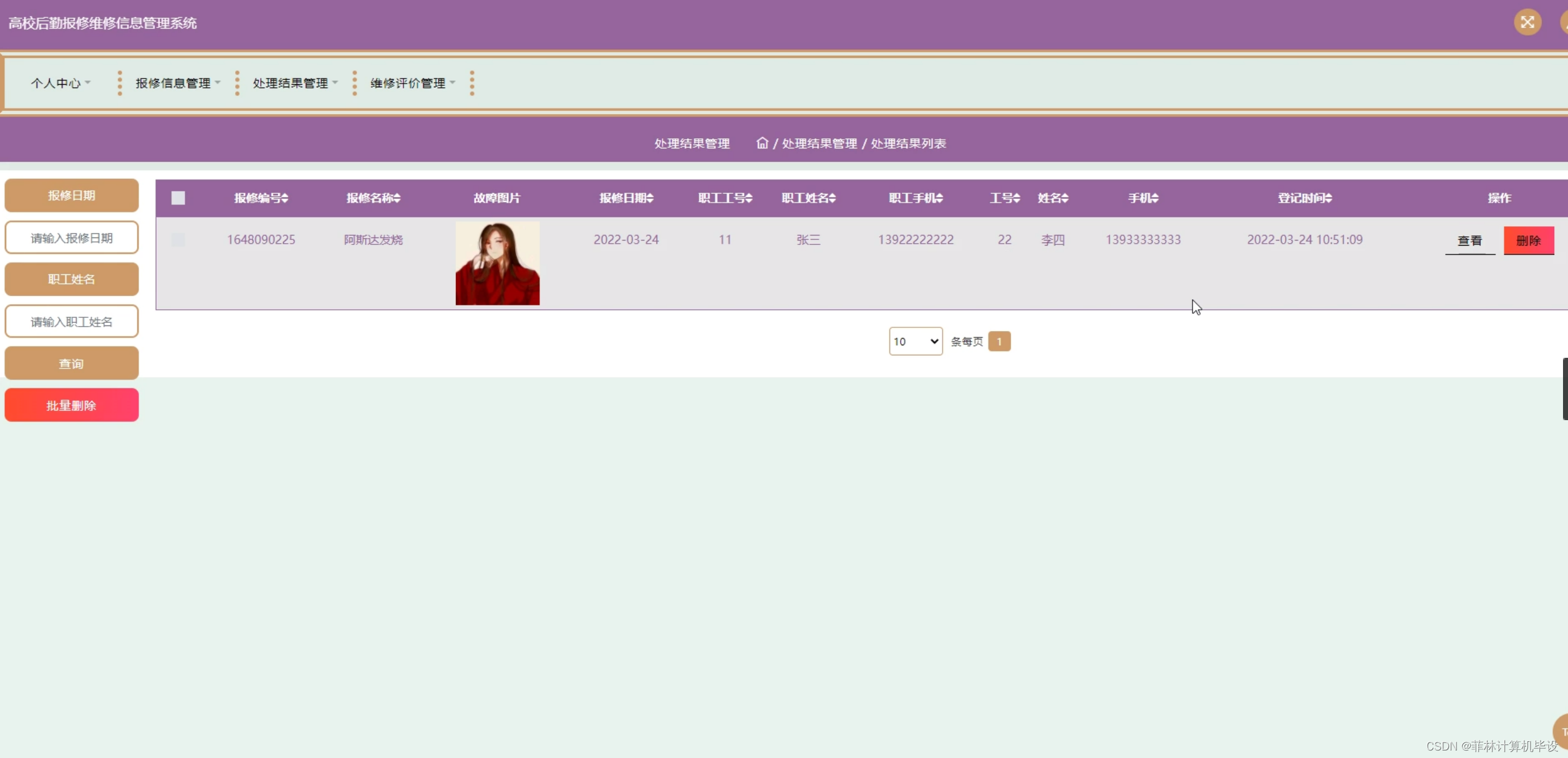
Task: Click the 批量删除 button
Action: point(71,405)
